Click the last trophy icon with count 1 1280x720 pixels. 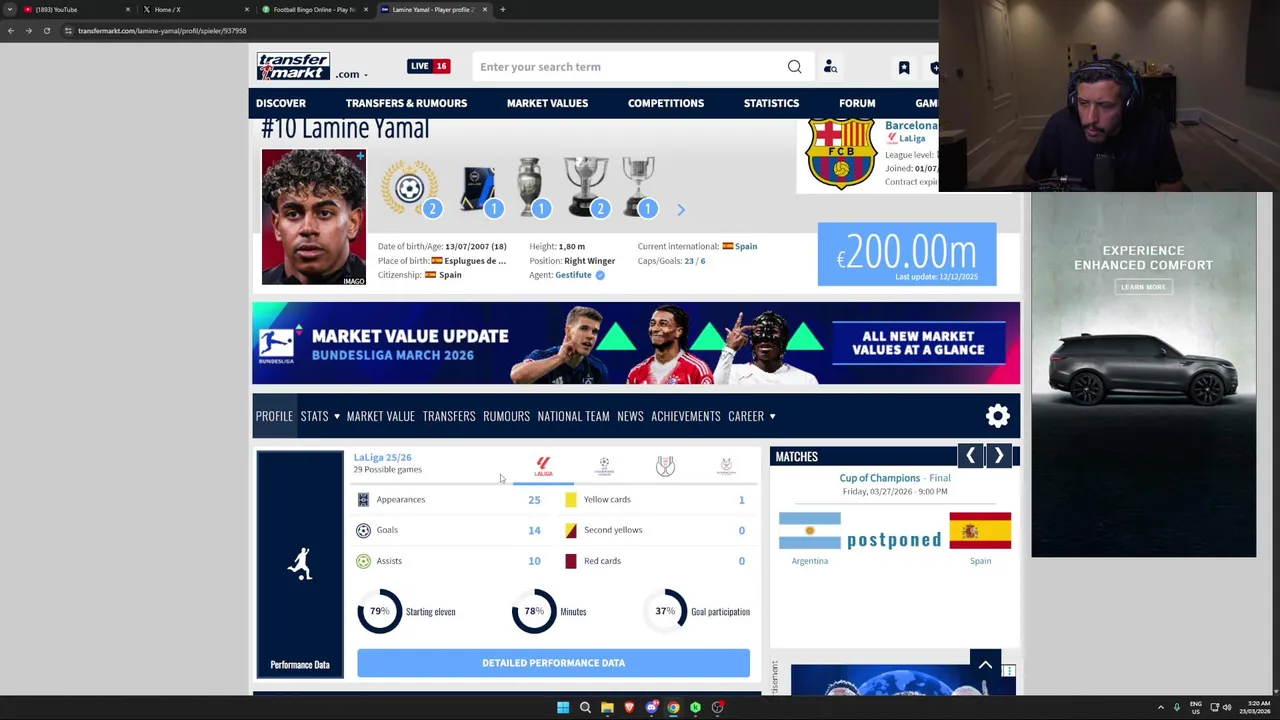point(638,187)
